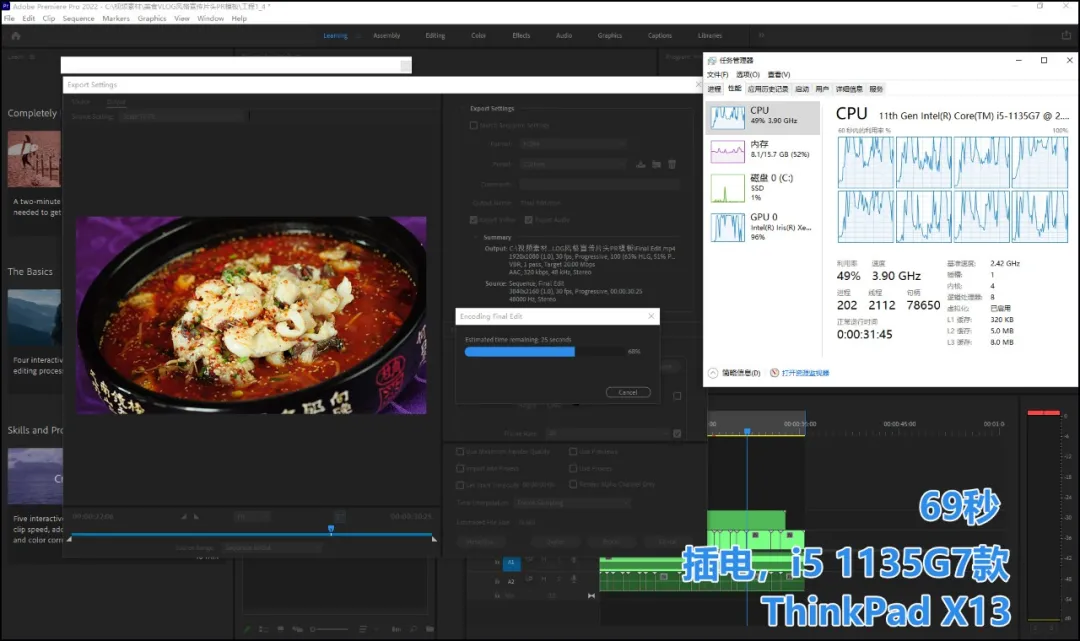Open the Time Interpolation dropdown
This screenshot has height=641, width=1080.
pyautogui.click(x=573, y=503)
